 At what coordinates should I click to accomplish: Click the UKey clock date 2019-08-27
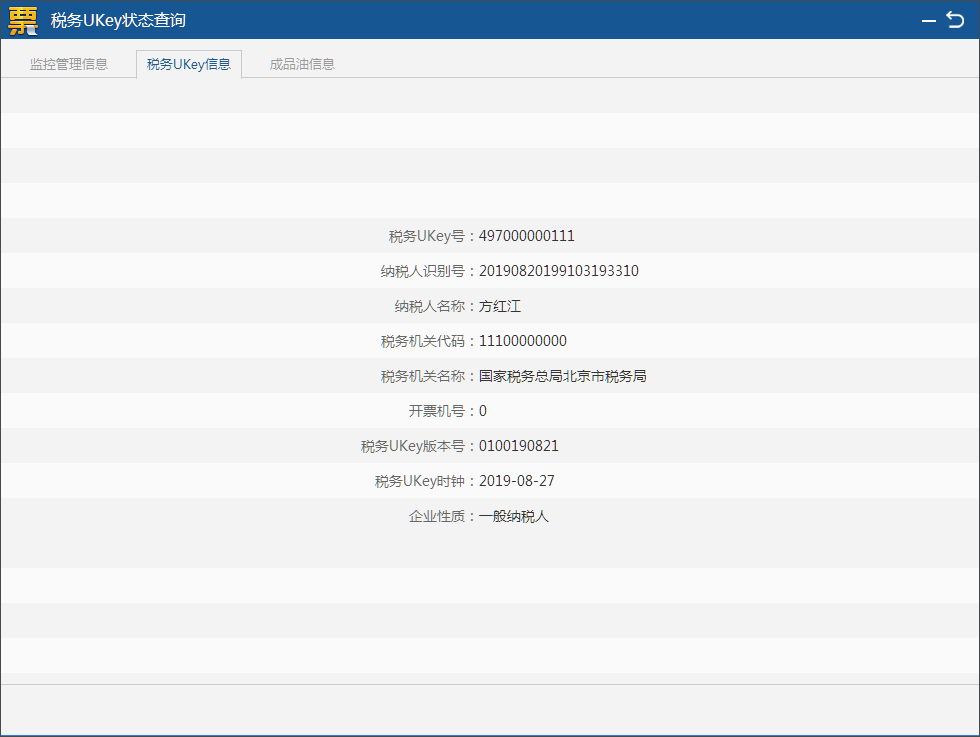click(x=517, y=481)
